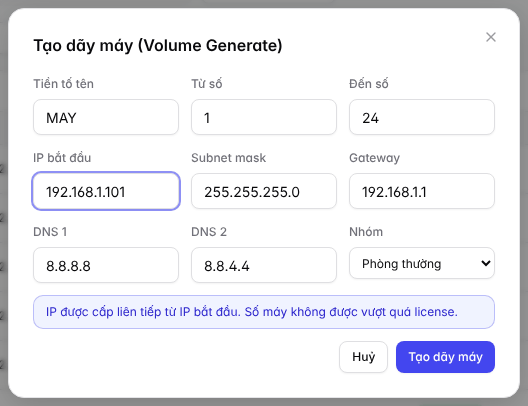The height and width of the screenshot is (406, 528).
Task: Focus the Từ số input field
Action: pos(264,117)
